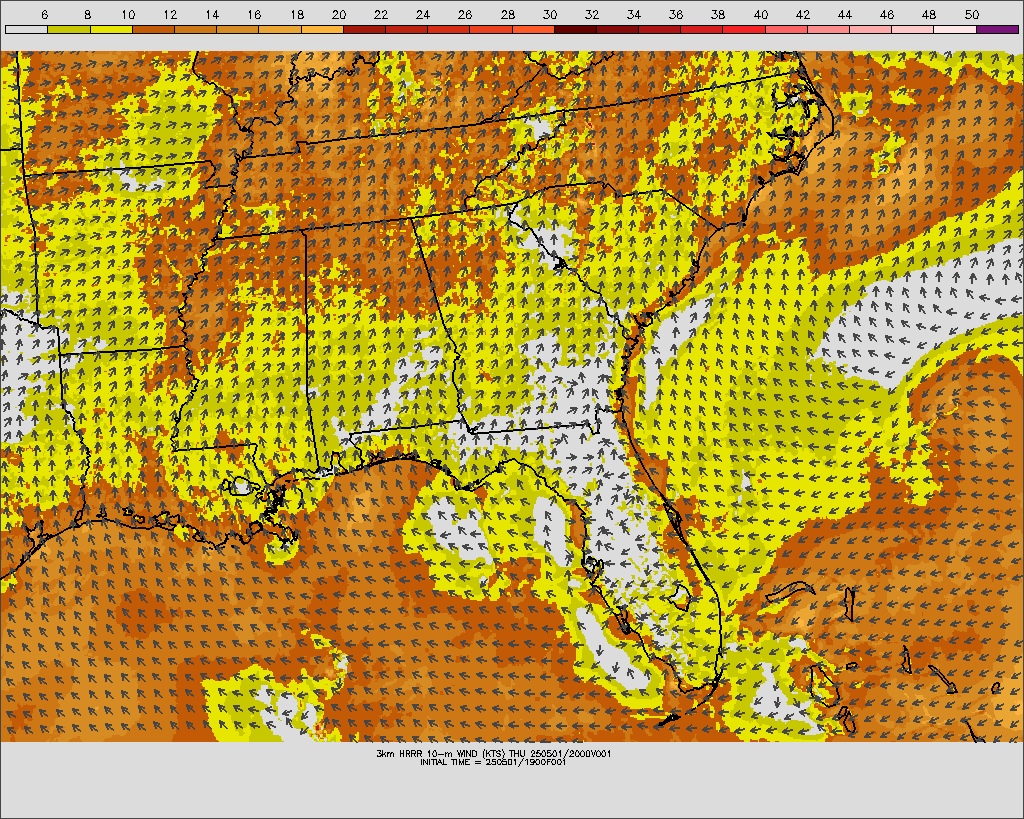1024x819 pixels.
Task: Click the gray swatch left of 6
Action: click(26, 29)
